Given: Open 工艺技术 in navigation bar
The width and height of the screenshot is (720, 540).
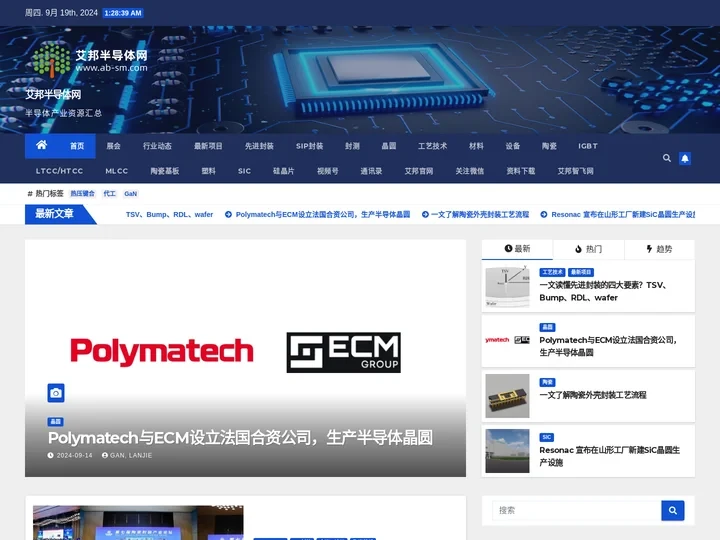Looking at the screenshot, I should tap(432, 146).
